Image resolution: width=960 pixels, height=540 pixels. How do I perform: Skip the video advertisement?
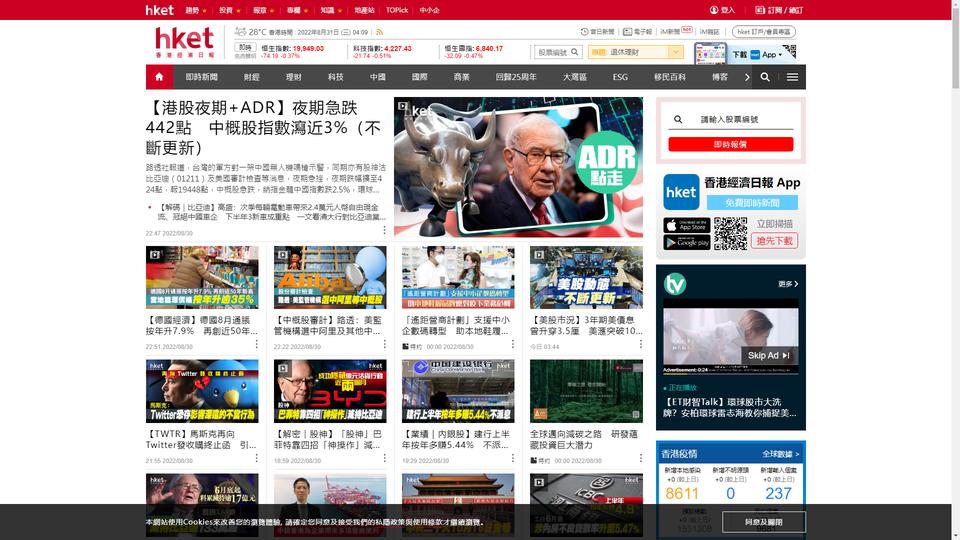pos(769,355)
